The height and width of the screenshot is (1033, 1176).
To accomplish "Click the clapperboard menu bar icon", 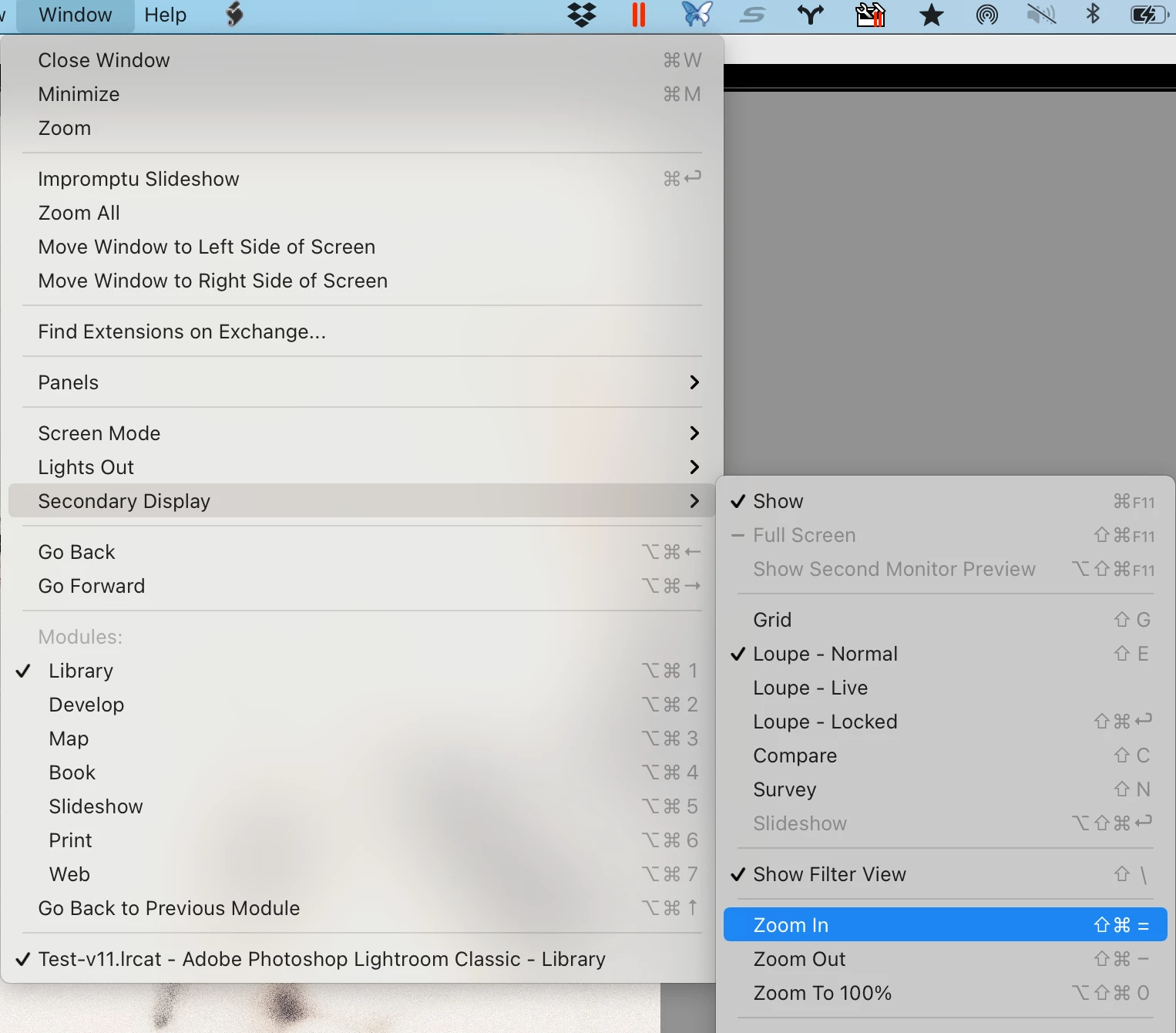I will coord(870,15).
